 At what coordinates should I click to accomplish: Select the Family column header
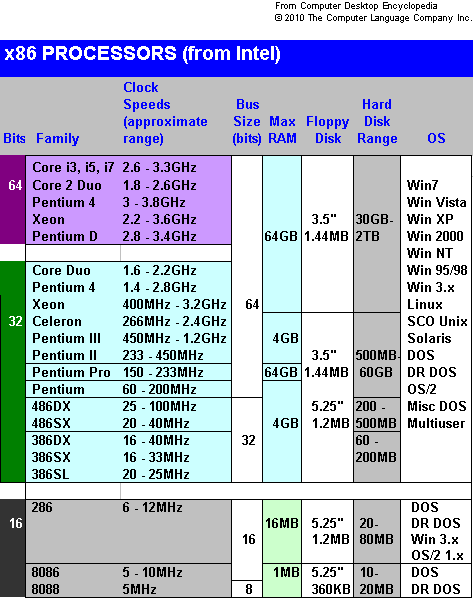[x=58, y=138]
